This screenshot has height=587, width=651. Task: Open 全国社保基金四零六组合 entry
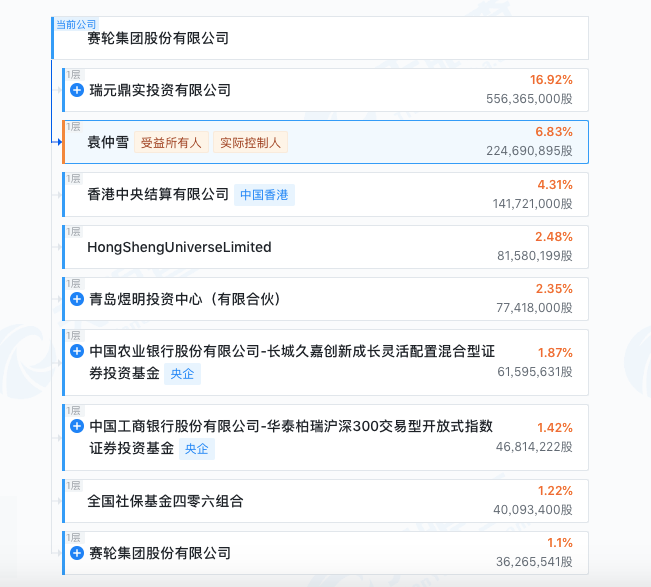[165, 501]
